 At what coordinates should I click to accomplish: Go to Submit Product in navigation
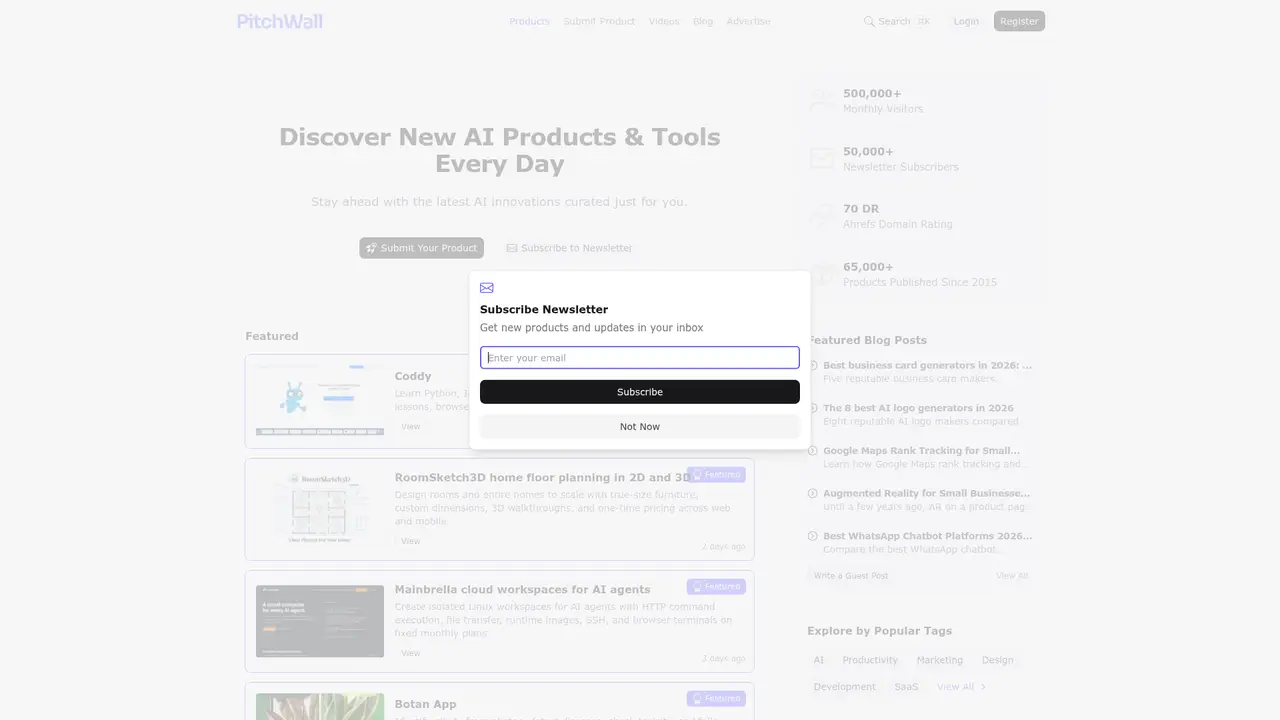tap(599, 21)
